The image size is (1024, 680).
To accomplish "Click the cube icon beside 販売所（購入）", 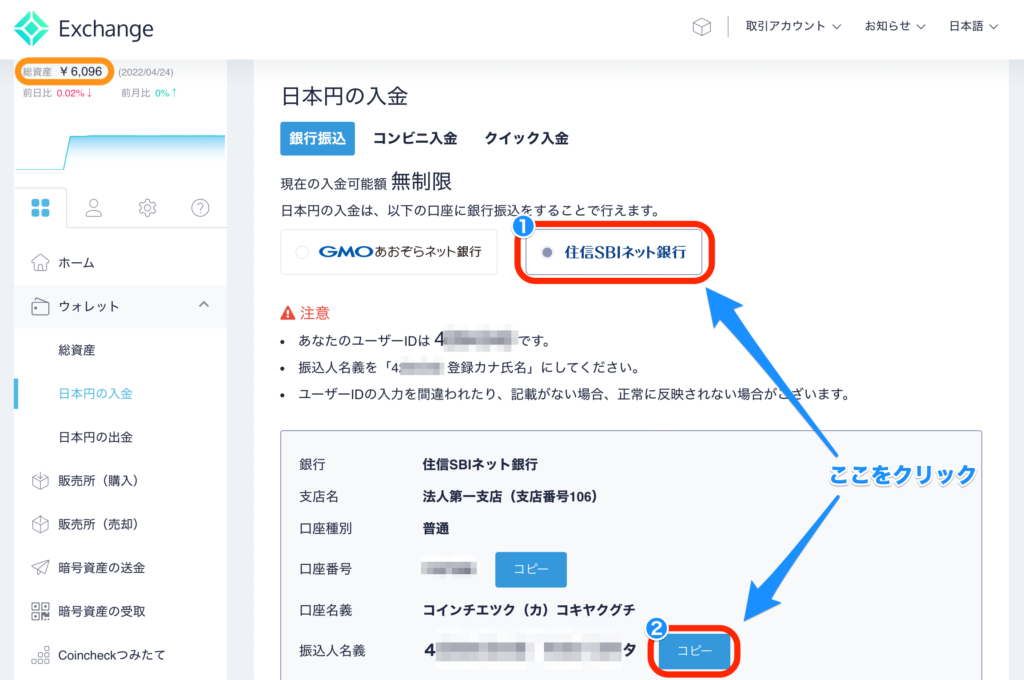I will click(x=40, y=481).
